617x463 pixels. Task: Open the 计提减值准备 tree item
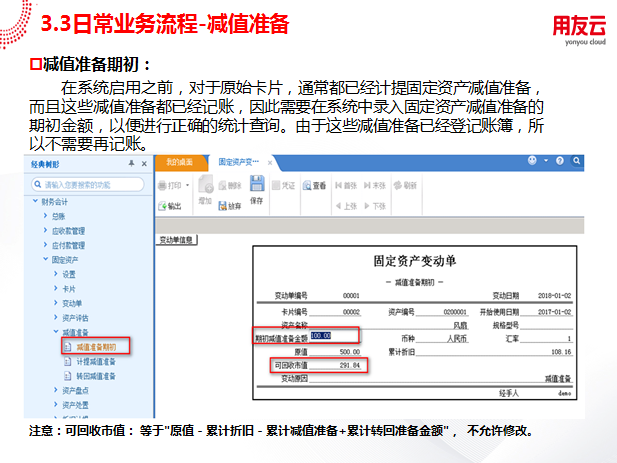click(96, 362)
